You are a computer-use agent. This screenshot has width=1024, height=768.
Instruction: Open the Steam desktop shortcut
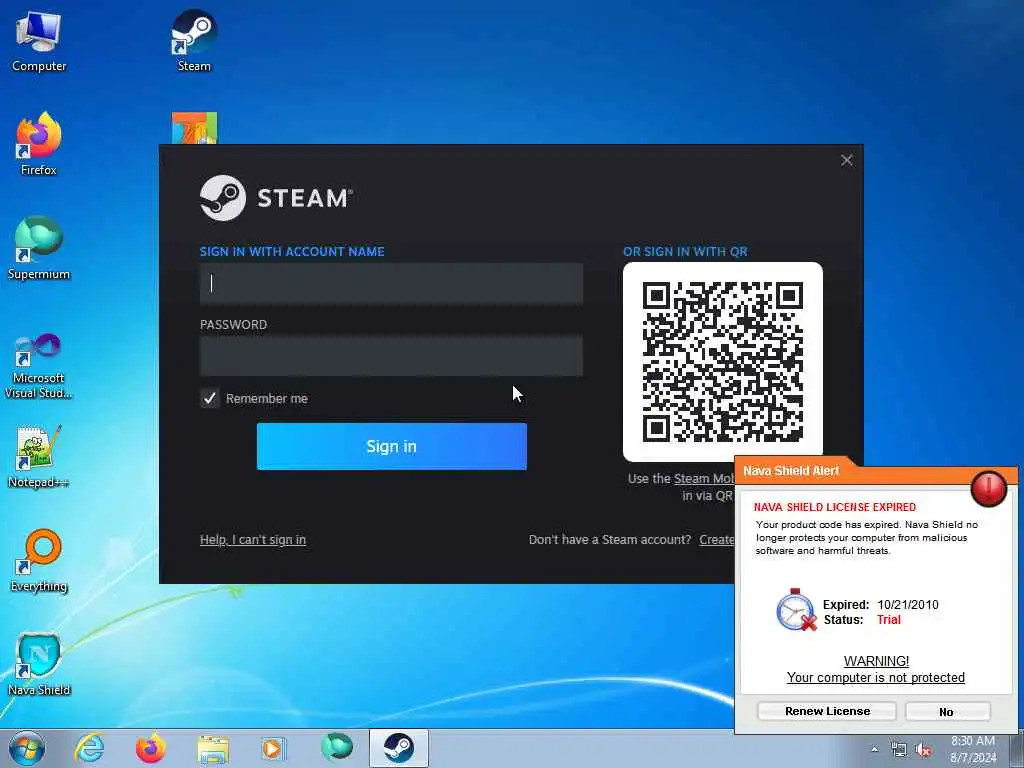tap(194, 41)
